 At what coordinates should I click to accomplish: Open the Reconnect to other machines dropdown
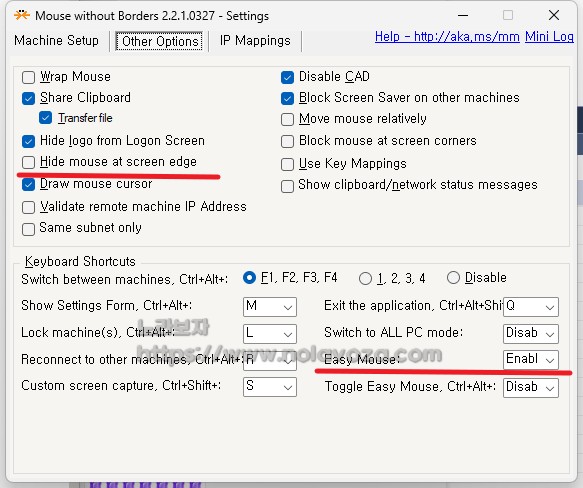pos(270,360)
